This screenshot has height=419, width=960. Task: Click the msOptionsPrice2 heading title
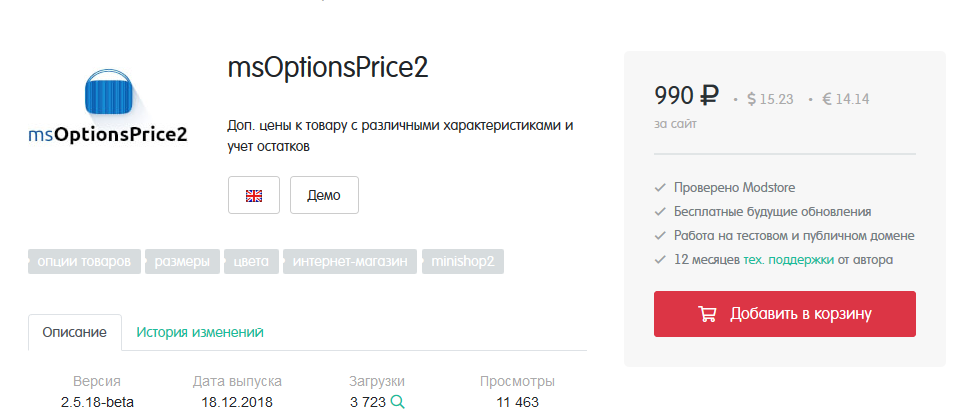(328, 68)
